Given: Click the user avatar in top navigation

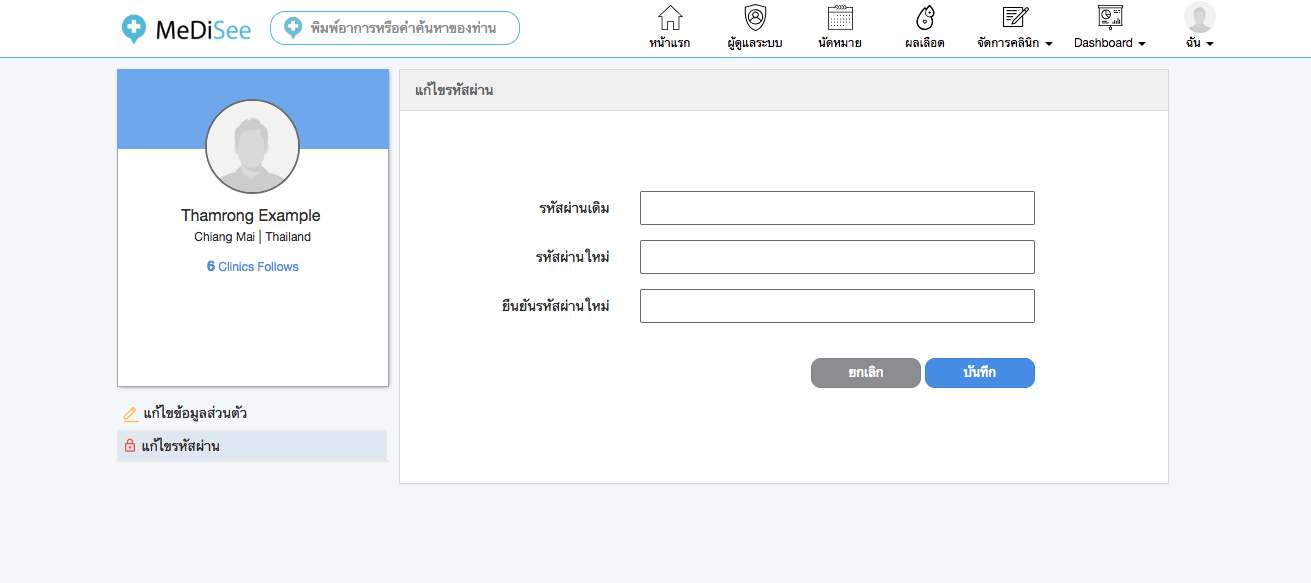Looking at the screenshot, I should (1199, 17).
